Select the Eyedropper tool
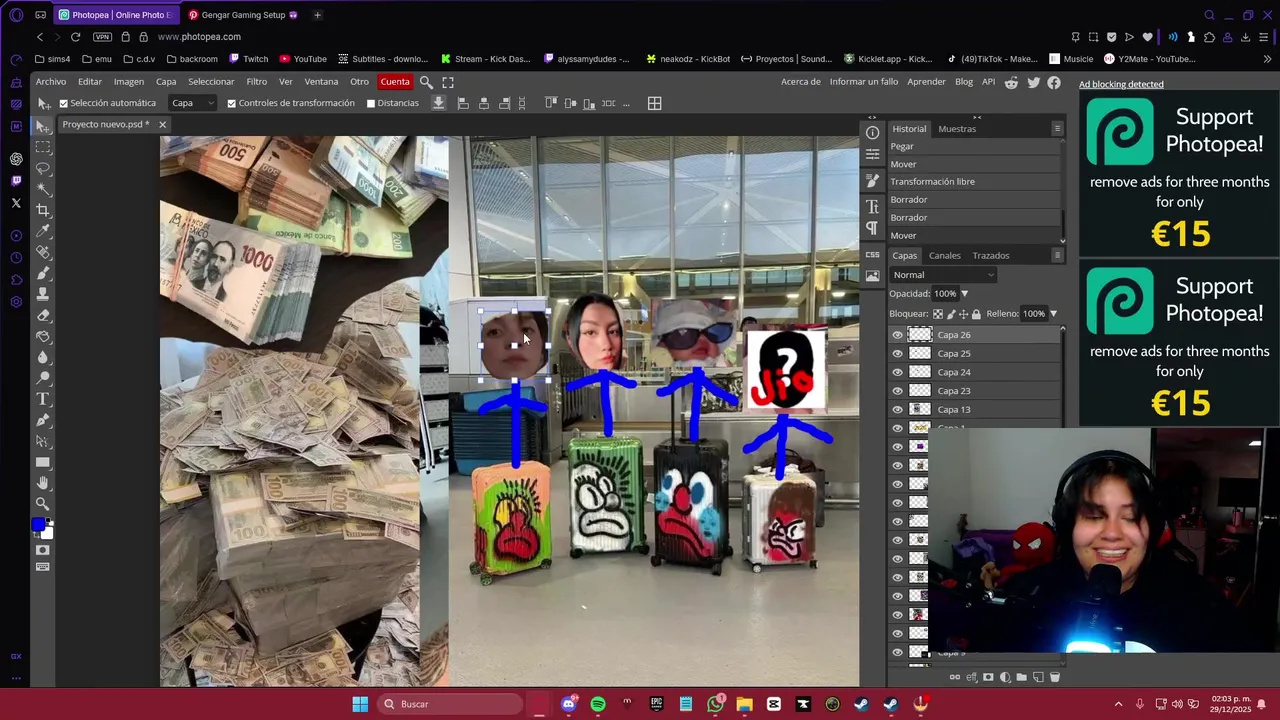 (43, 230)
